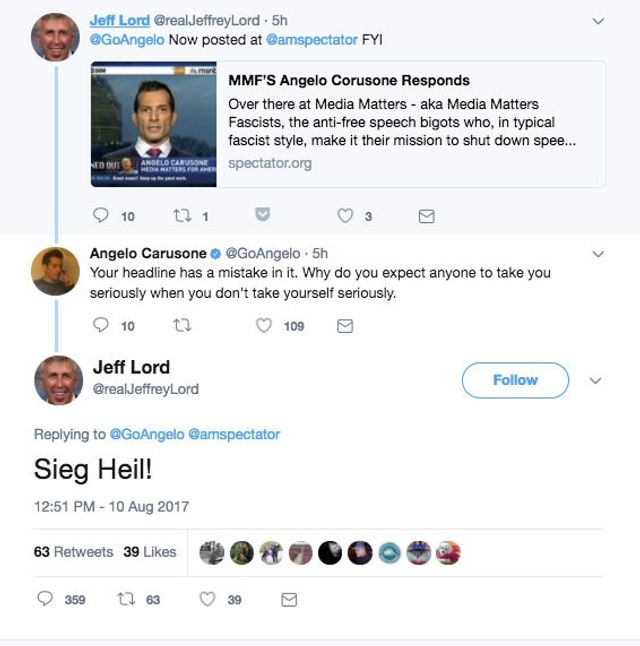The image size is (640, 646).
Task: Open dropdown arrow next to Follow button
Action: (596, 381)
